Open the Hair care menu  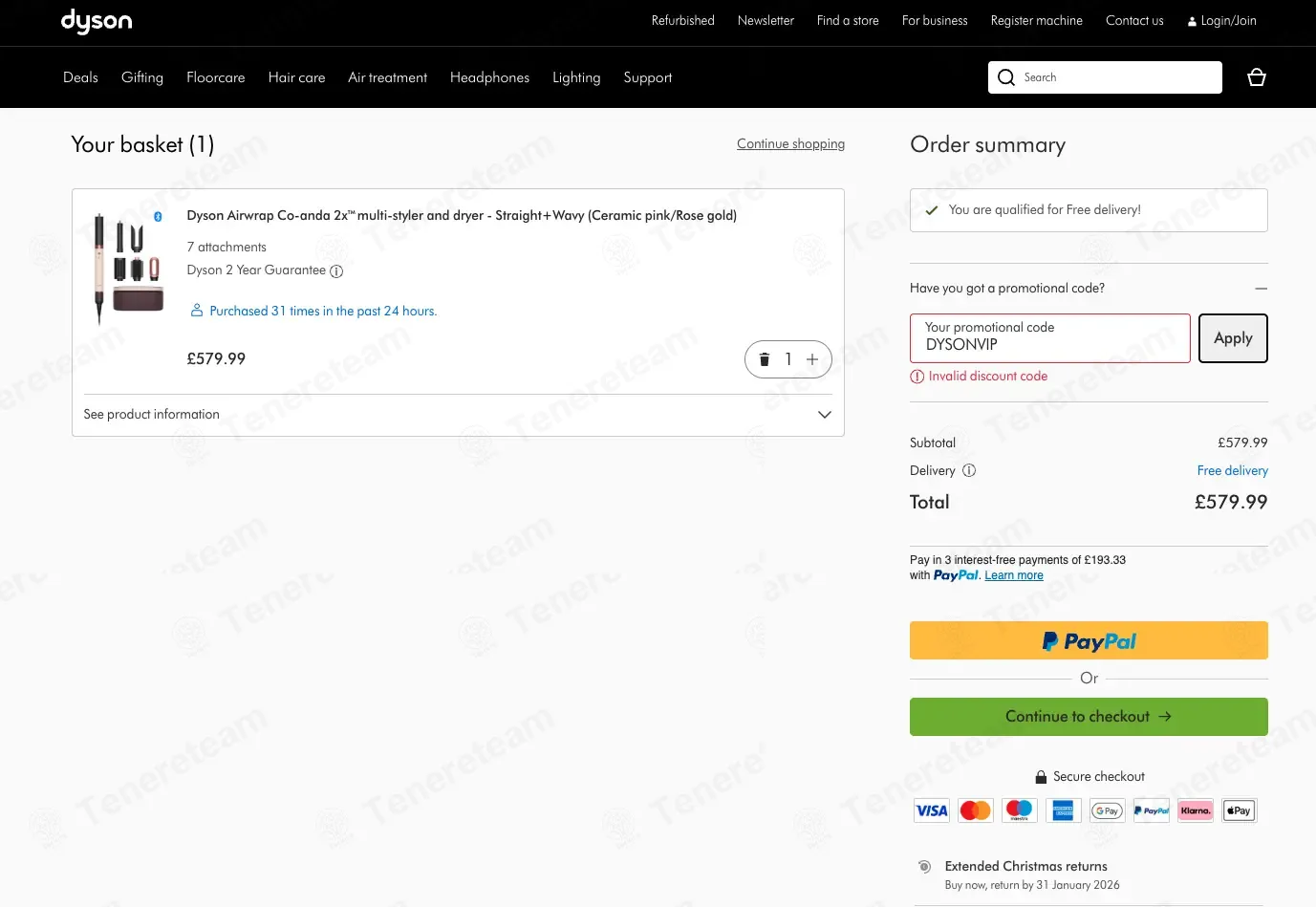pyautogui.click(x=296, y=77)
